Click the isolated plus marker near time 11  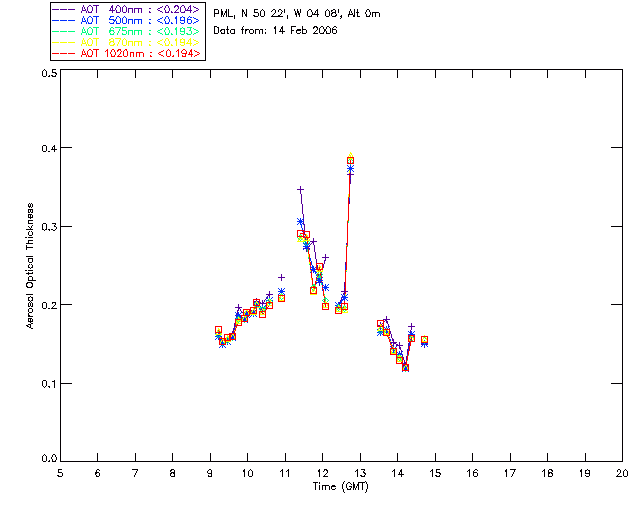(281, 278)
